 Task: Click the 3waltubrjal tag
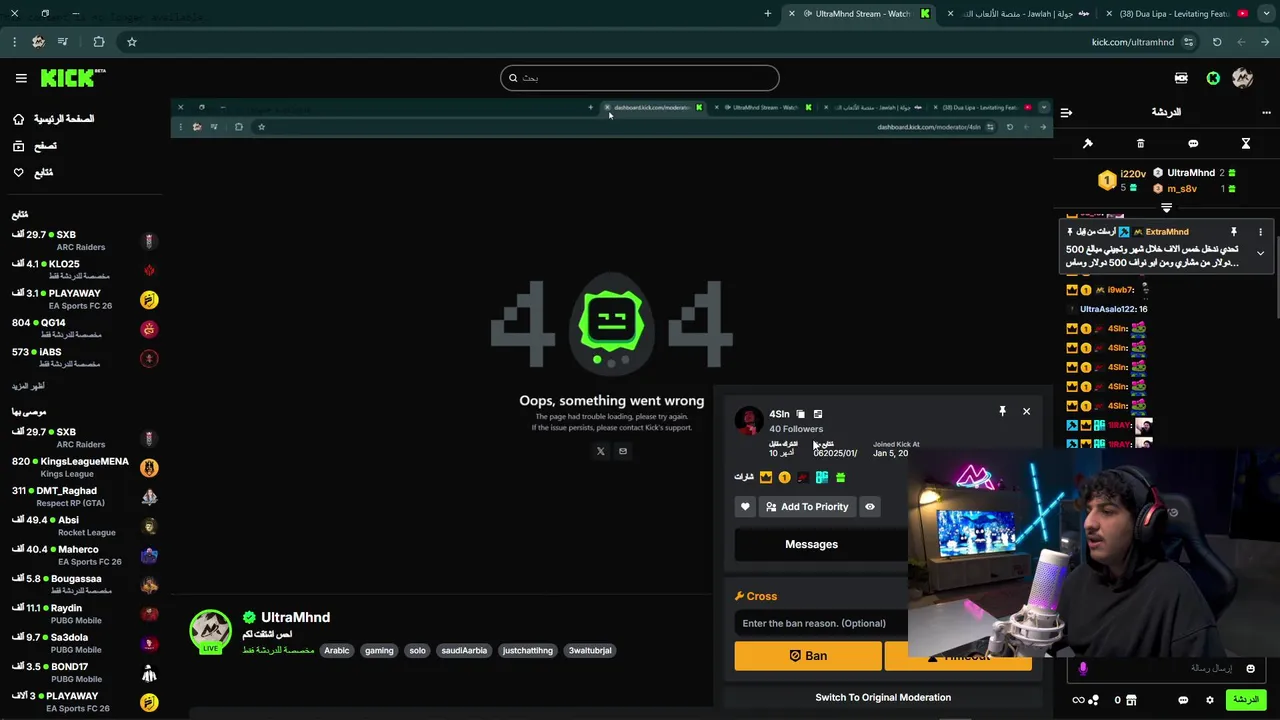590,650
